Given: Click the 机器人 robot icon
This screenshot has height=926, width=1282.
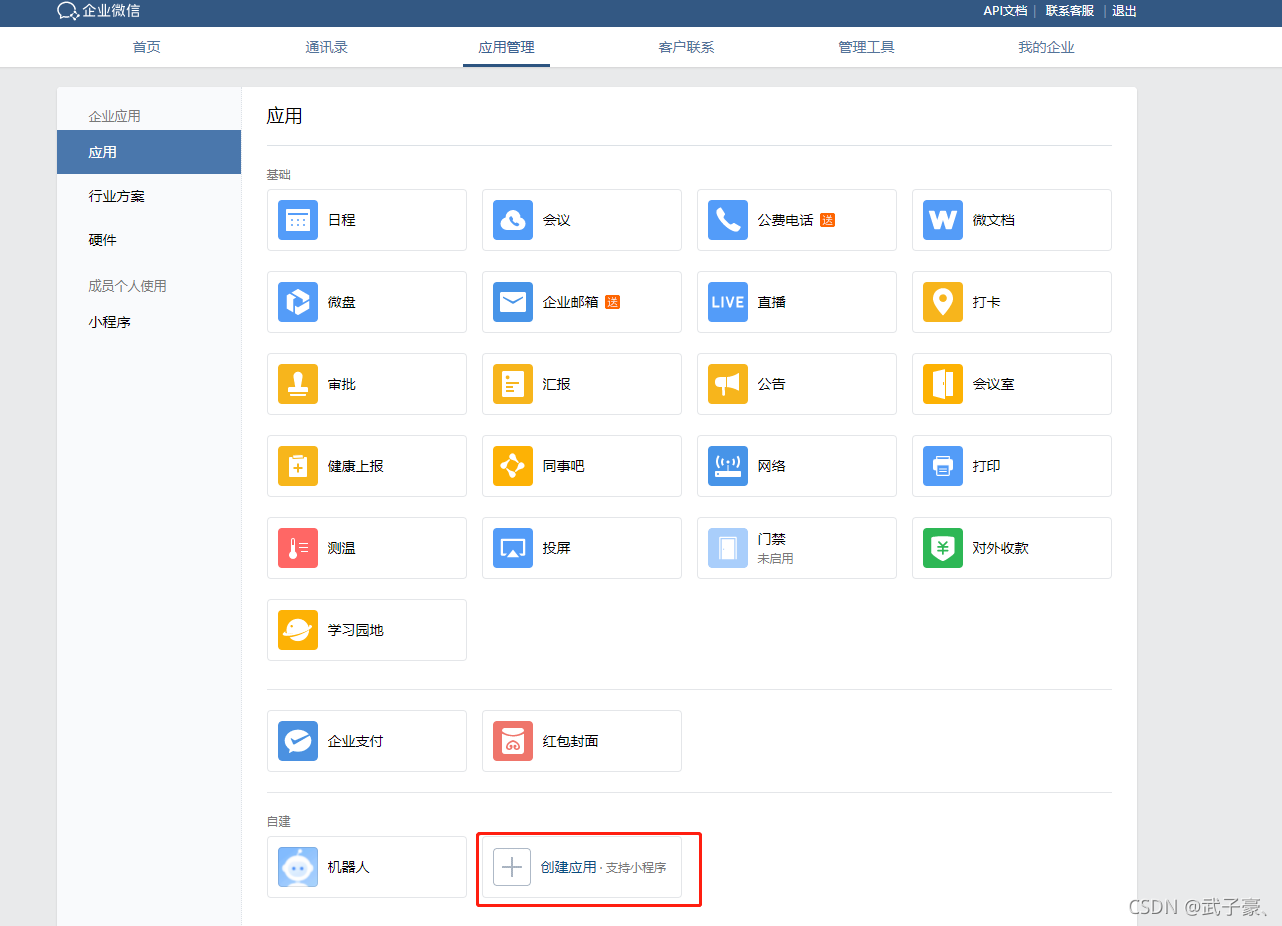Looking at the screenshot, I should [x=298, y=867].
